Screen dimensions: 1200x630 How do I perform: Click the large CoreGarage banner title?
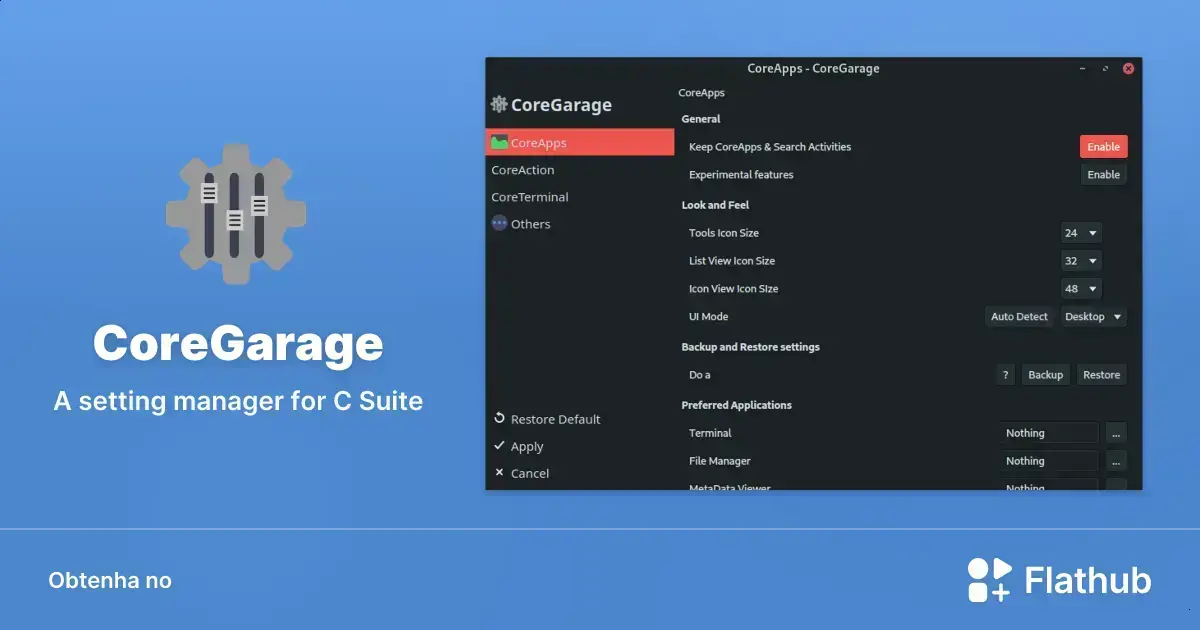(x=238, y=344)
